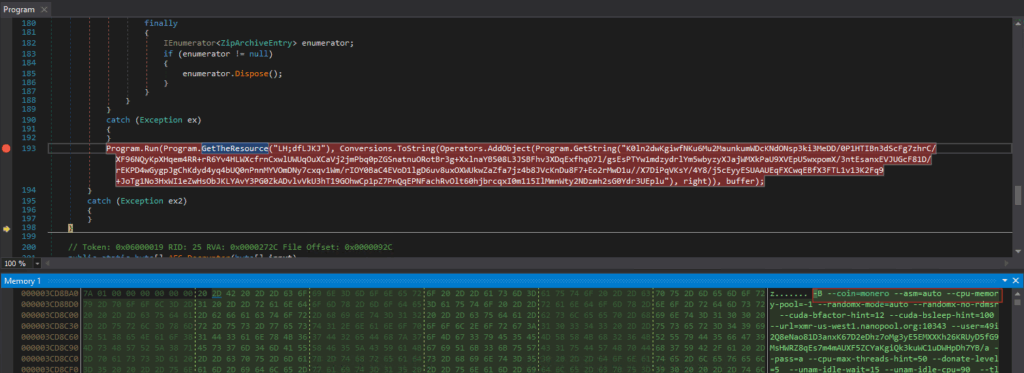The image size is (1024, 373).
Task: Click the 'if (enumerator != null)' statement
Action: click(217, 54)
